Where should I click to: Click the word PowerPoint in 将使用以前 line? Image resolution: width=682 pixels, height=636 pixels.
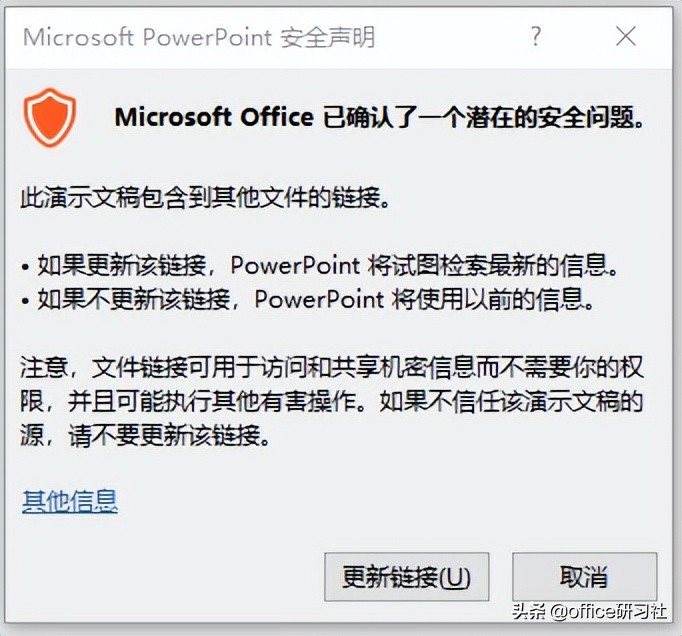click(319, 299)
